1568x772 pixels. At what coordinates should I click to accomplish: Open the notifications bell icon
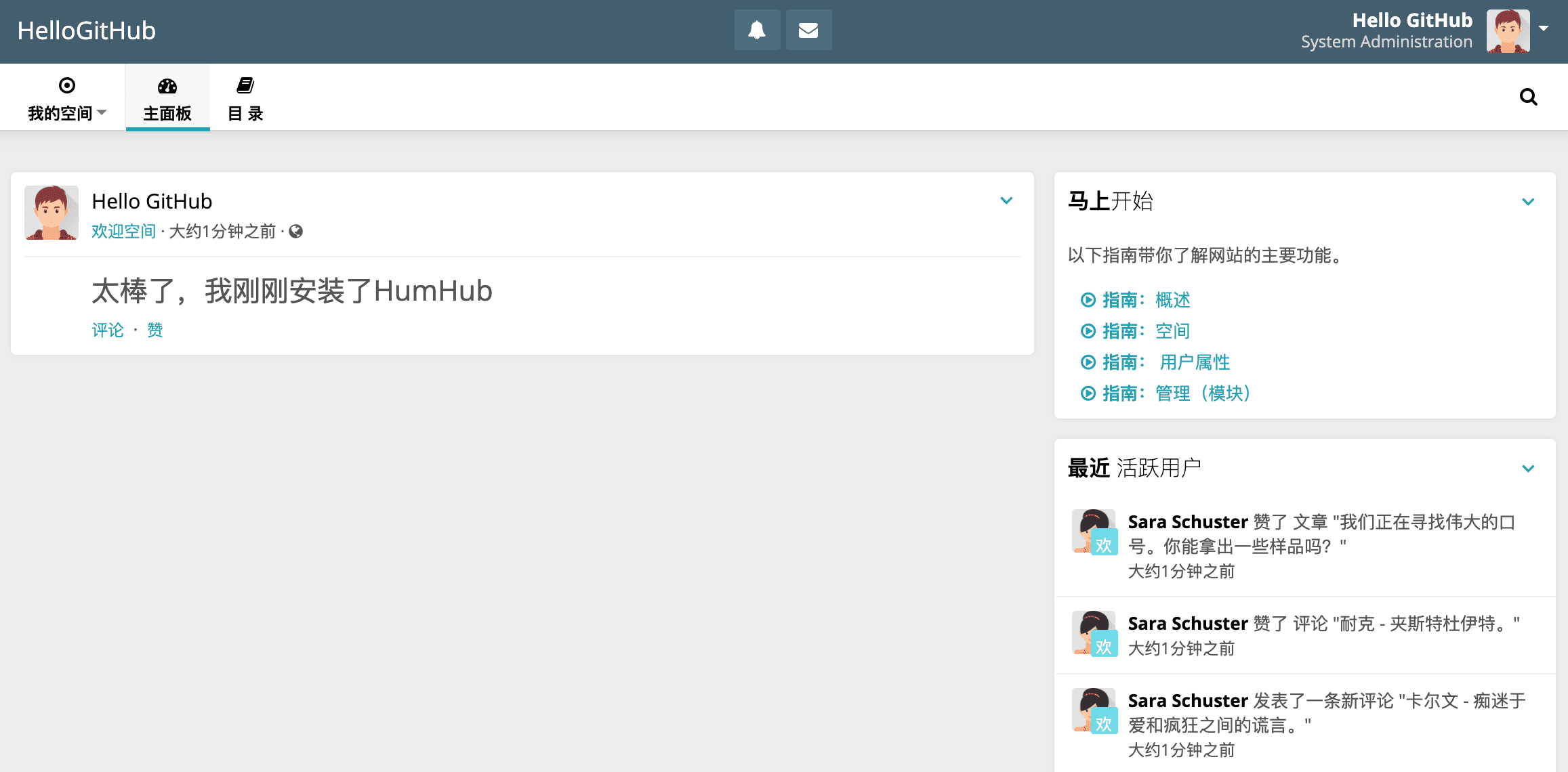(757, 30)
